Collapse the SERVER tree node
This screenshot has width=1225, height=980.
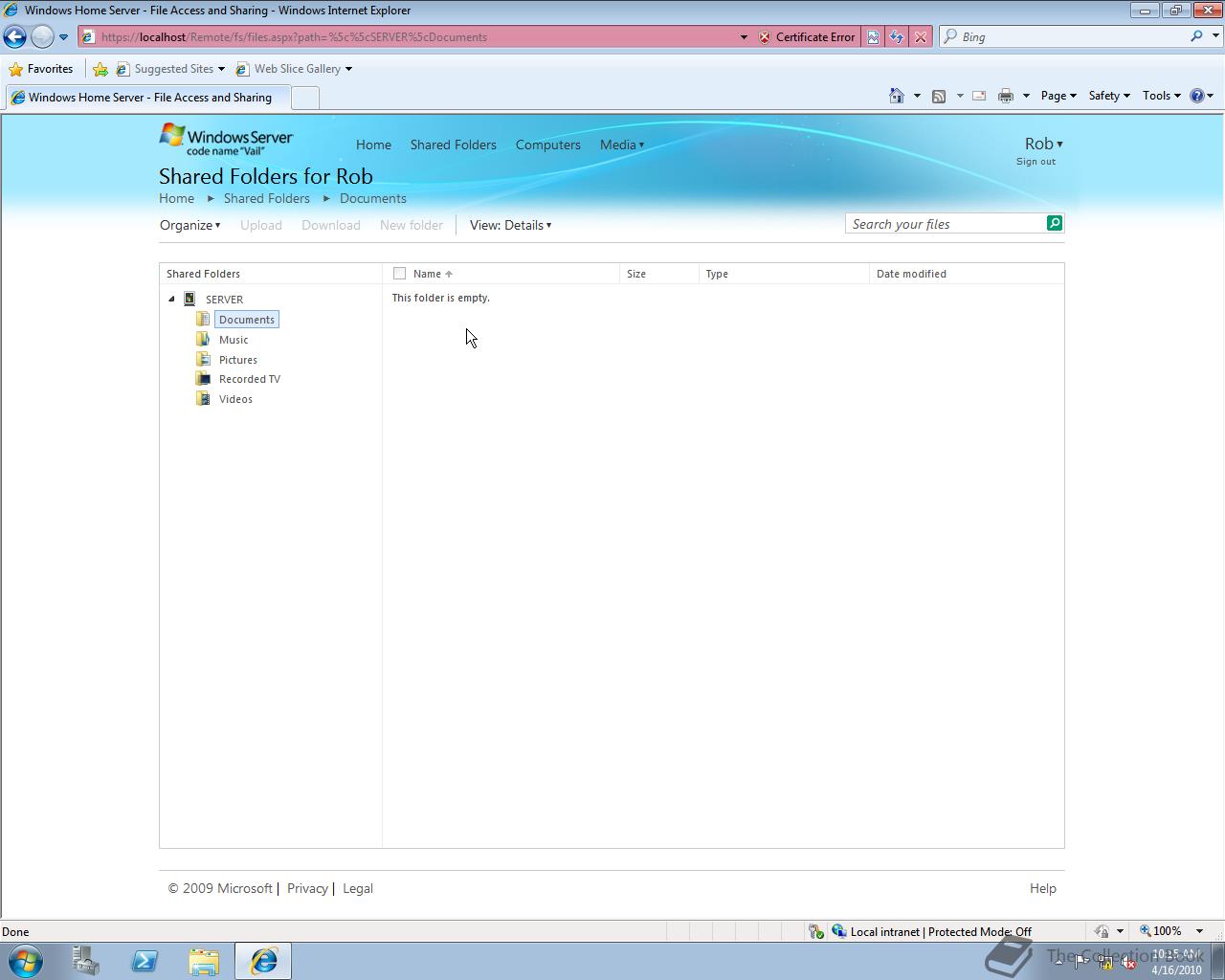(x=172, y=299)
